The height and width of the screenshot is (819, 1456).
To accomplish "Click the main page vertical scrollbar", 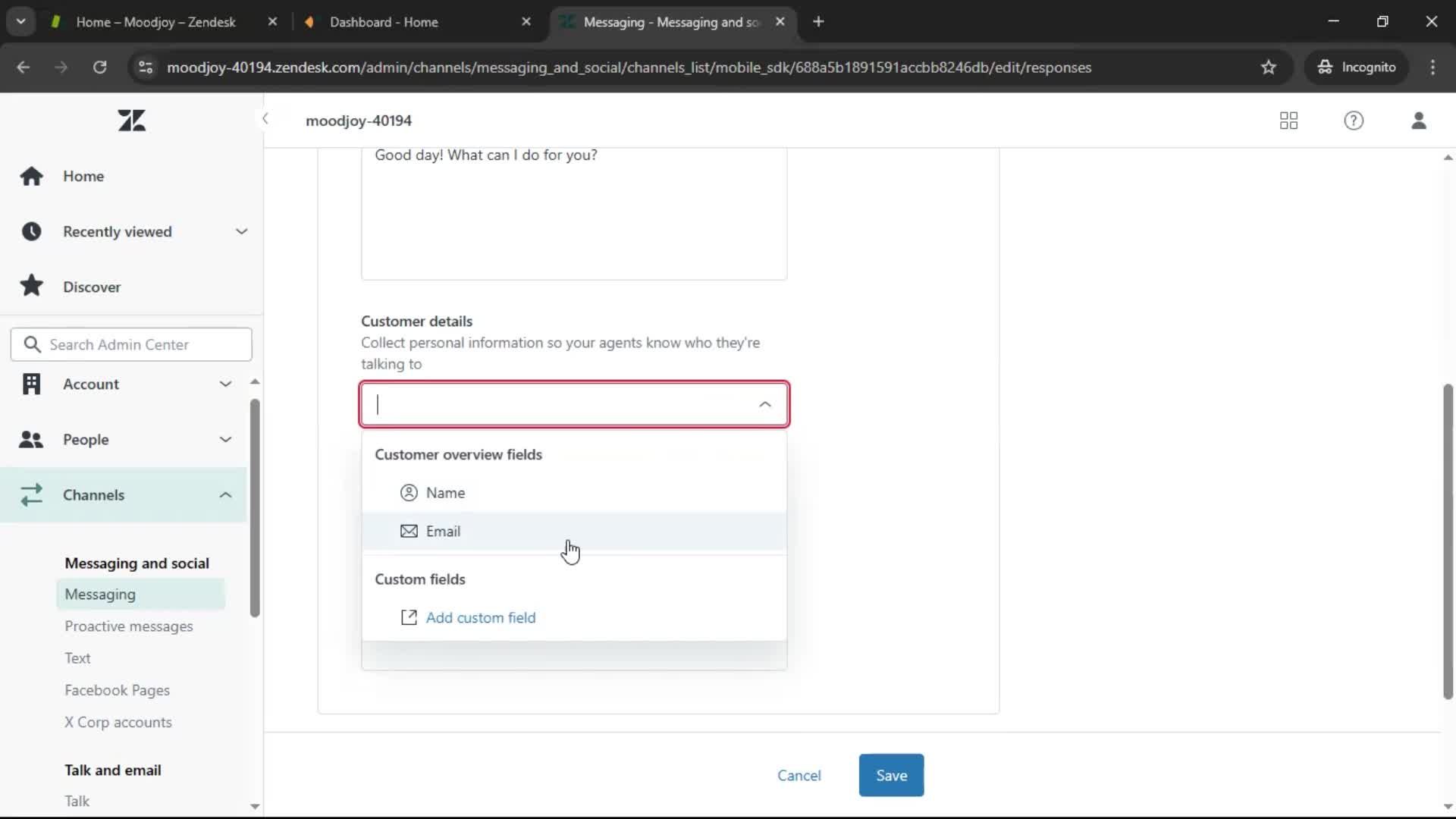I will 1448,542.
